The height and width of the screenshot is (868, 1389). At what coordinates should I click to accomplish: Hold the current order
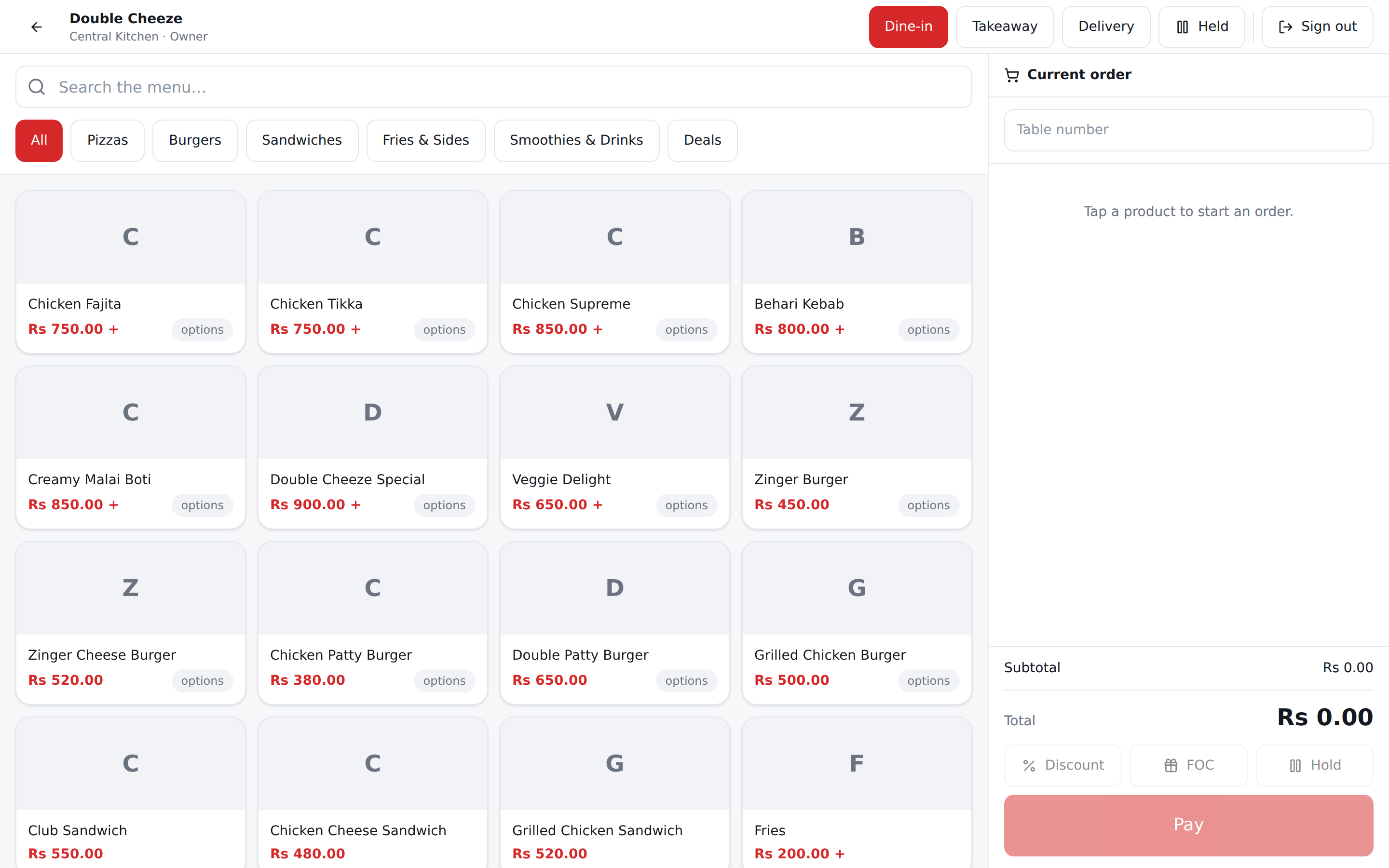pyautogui.click(x=1314, y=765)
